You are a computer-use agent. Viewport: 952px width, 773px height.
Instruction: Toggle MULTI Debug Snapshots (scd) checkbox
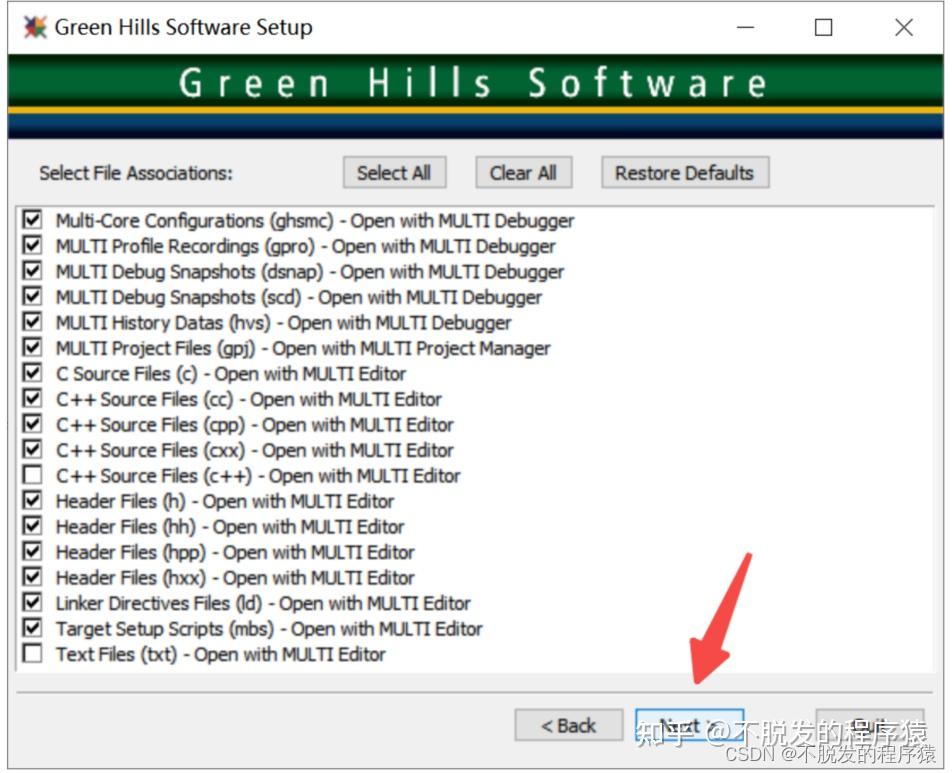pyautogui.click(x=31, y=296)
